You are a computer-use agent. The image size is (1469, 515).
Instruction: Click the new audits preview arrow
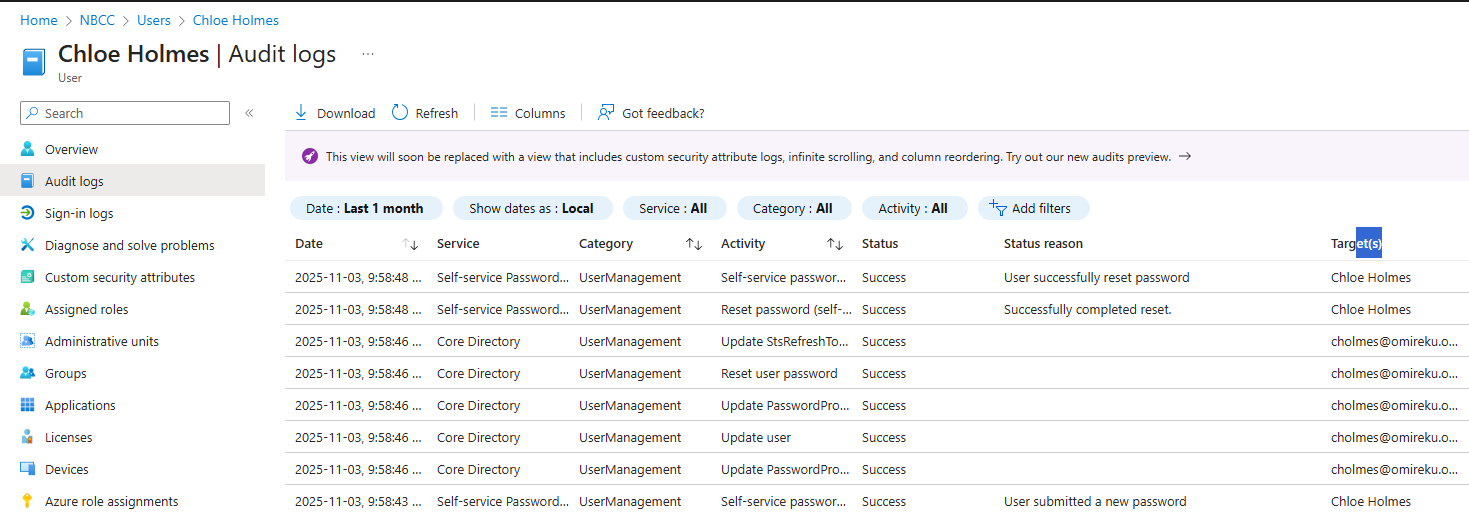(x=1185, y=156)
